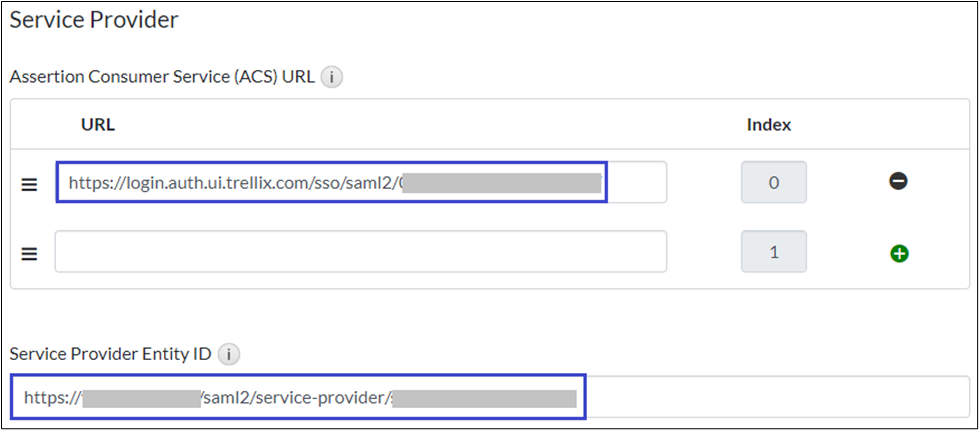This screenshot has height=430, width=979.
Task: Click the URL column header
Action: point(98,125)
